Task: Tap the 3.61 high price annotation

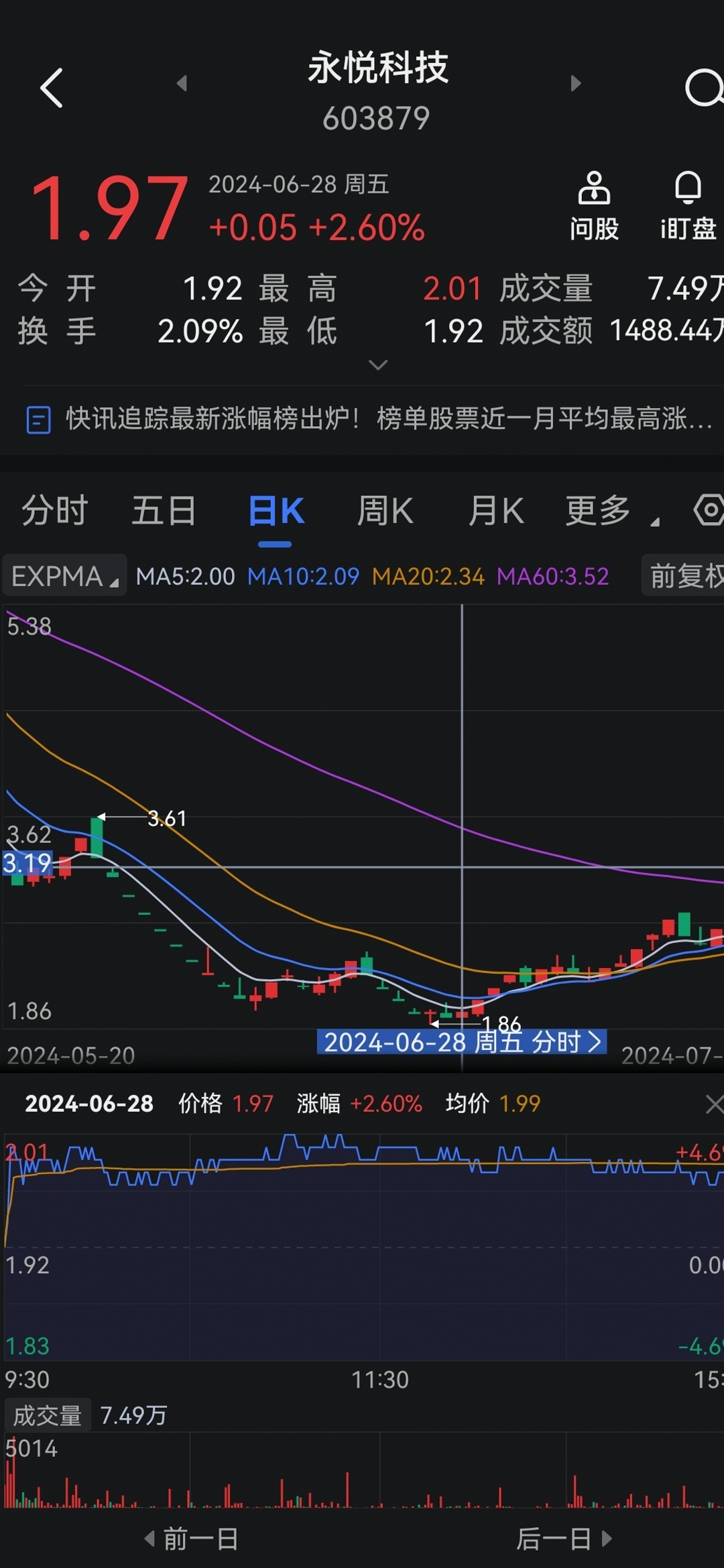Action: 167,818
